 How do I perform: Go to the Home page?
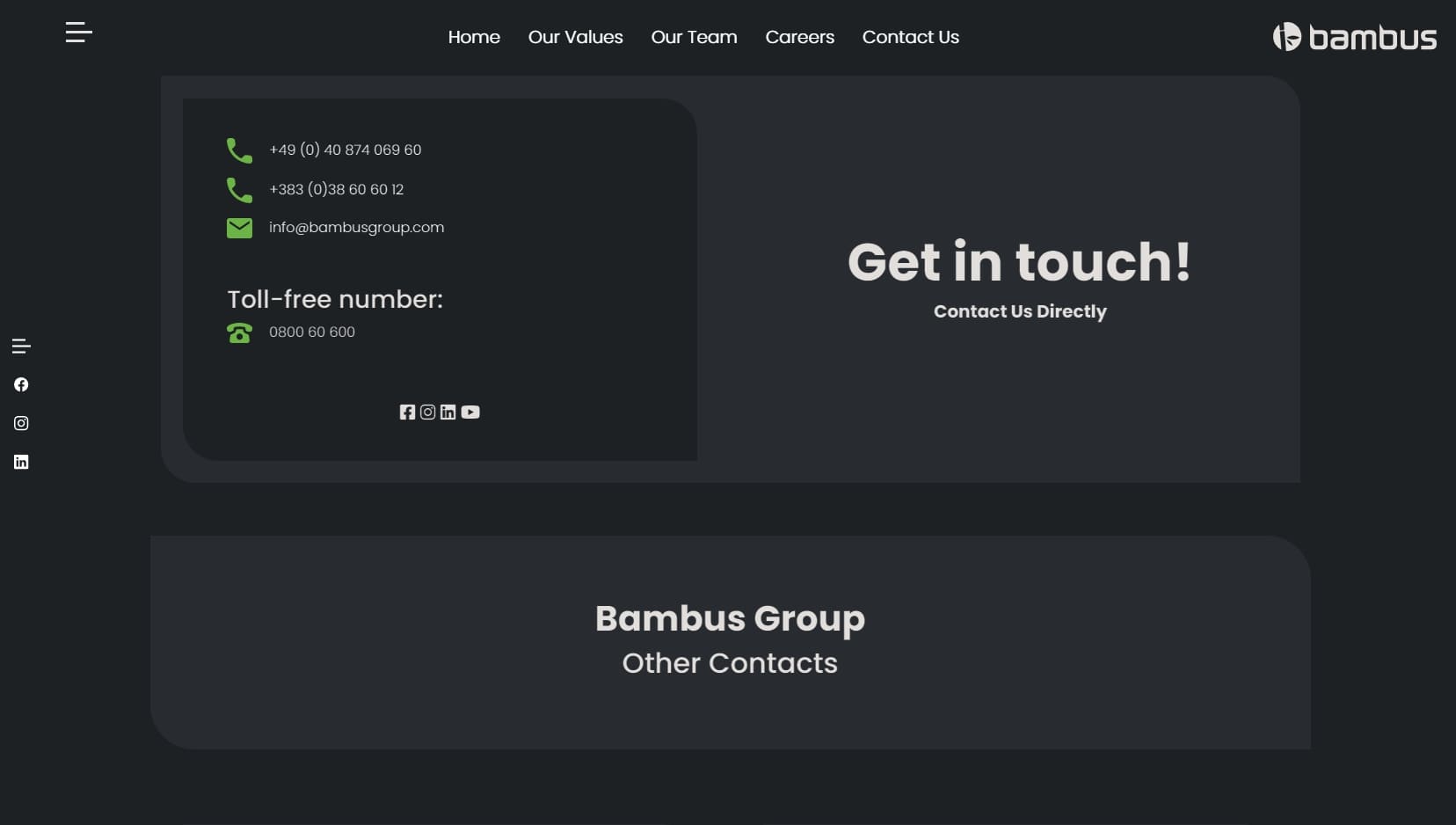tap(474, 37)
